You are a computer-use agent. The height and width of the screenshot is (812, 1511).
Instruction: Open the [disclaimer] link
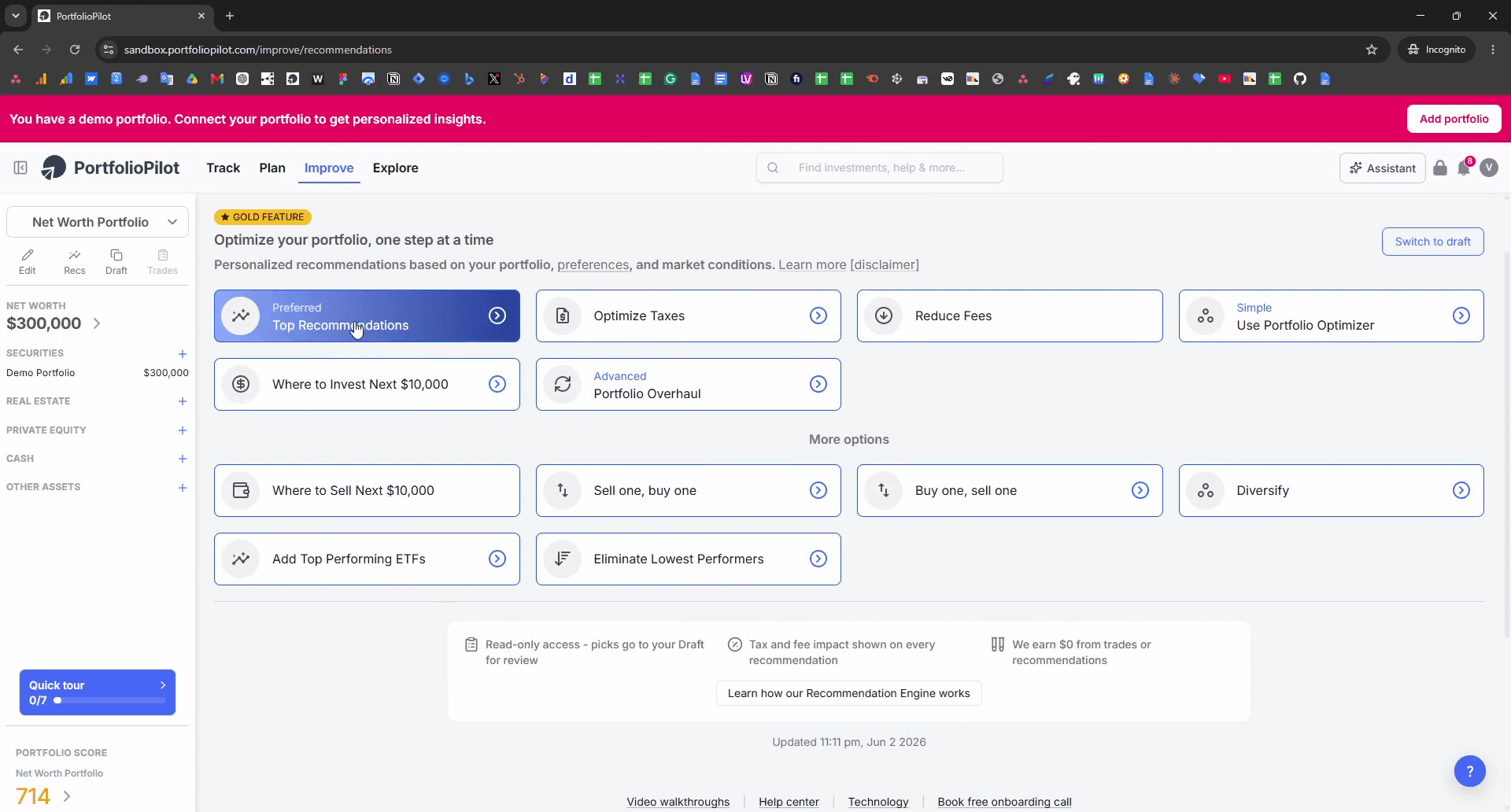[x=885, y=265]
